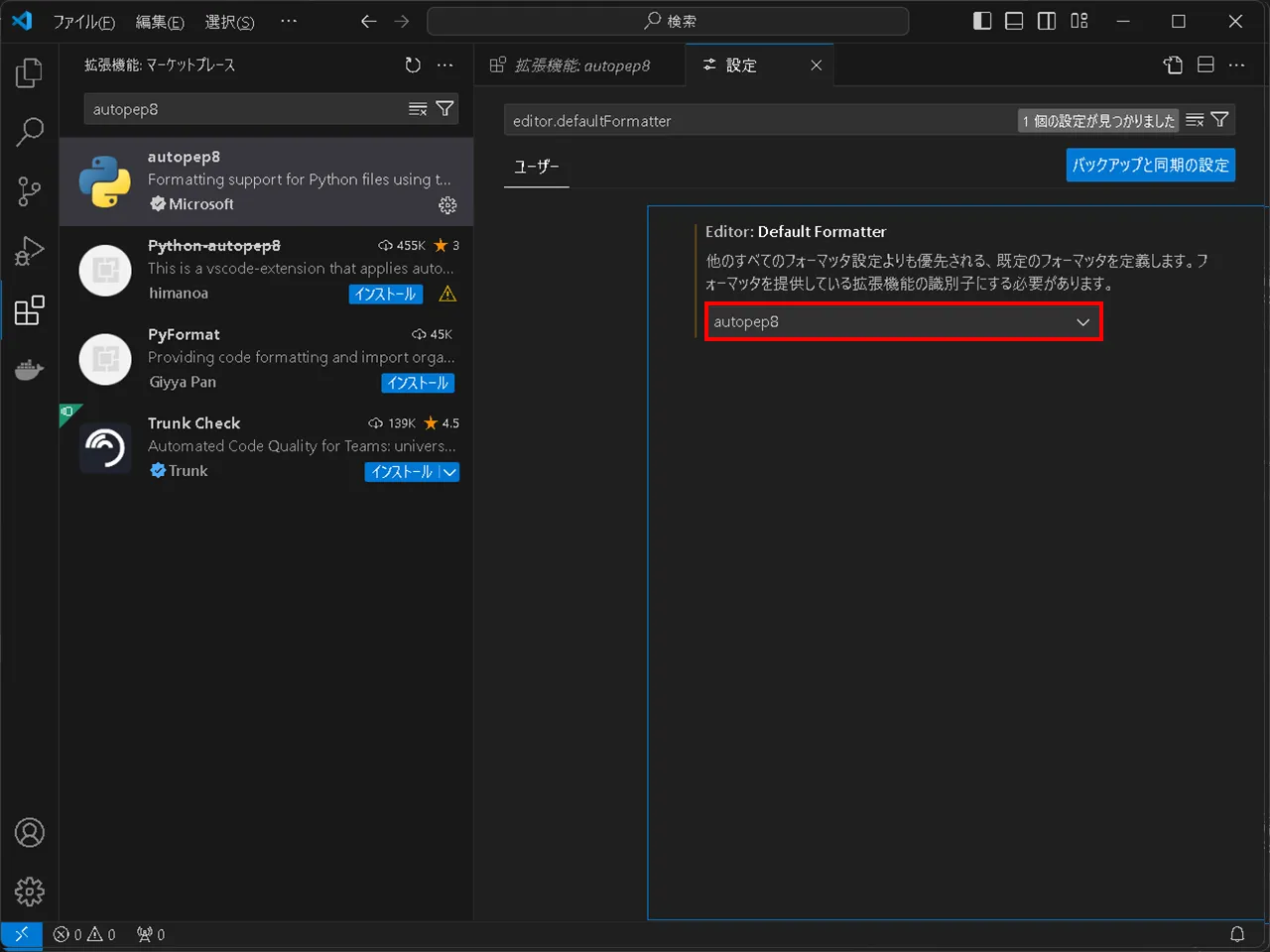Install the Trunk Check extension

click(401, 472)
